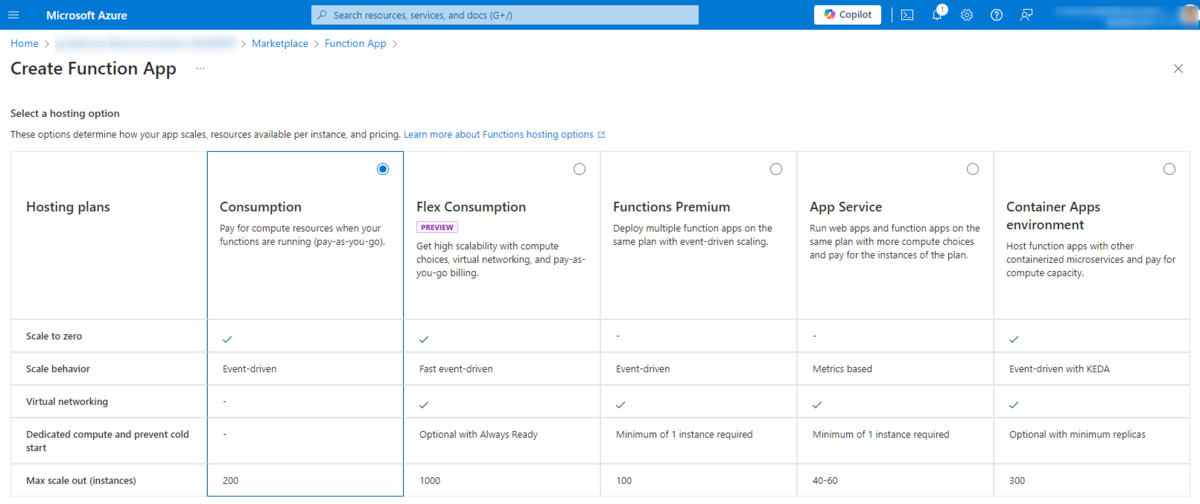Open portal settings gear
This screenshot has height=504, width=1200.
pyautogui.click(x=967, y=15)
